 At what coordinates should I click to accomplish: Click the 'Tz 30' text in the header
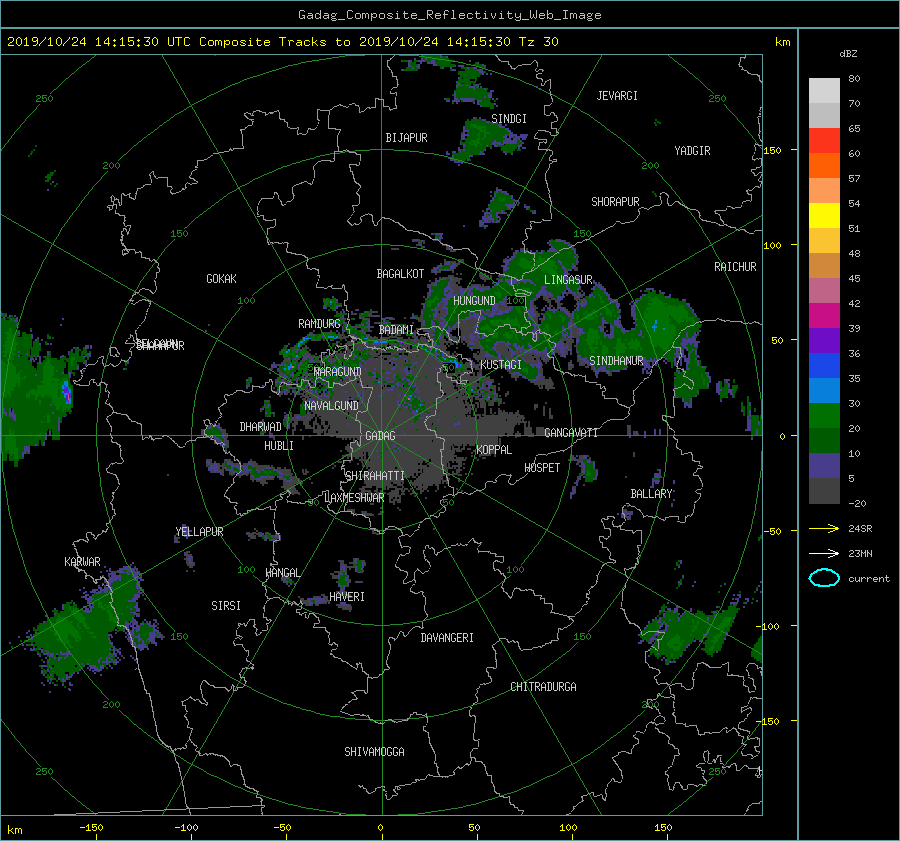pyautogui.click(x=538, y=42)
